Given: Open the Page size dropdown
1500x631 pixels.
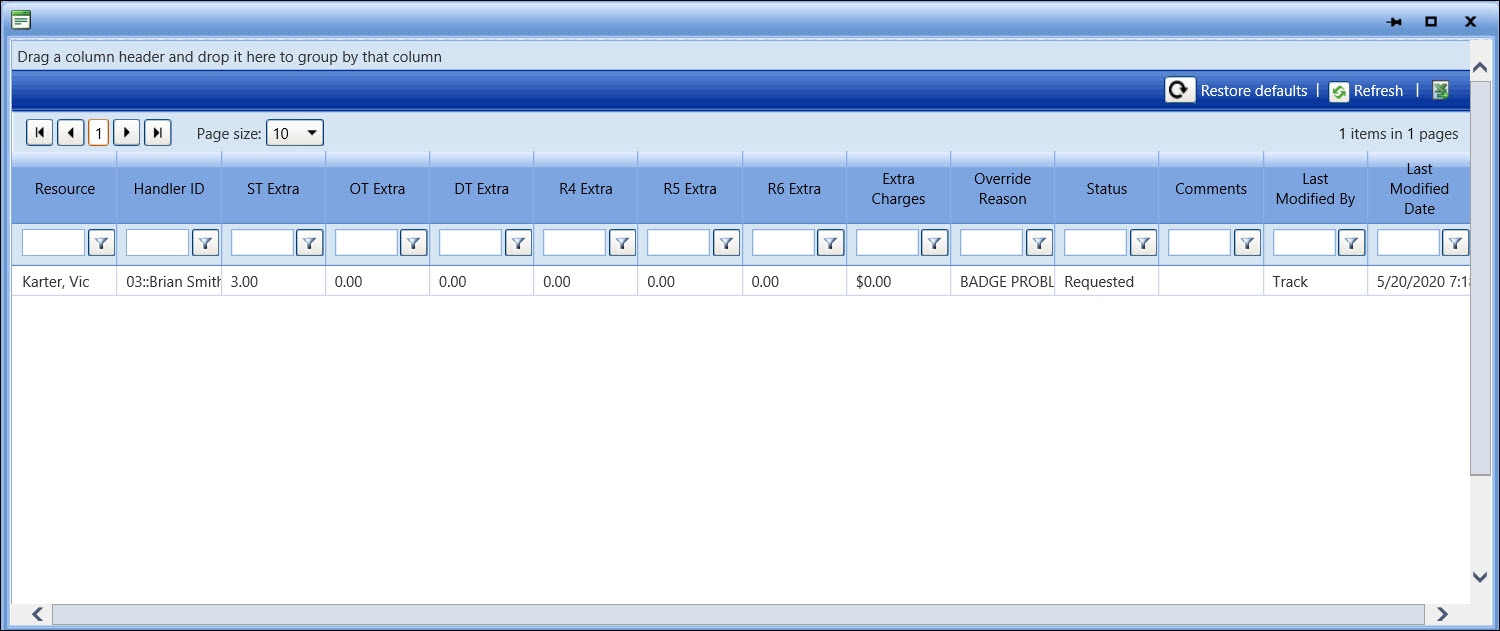Looking at the screenshot, I should (295, 133).
